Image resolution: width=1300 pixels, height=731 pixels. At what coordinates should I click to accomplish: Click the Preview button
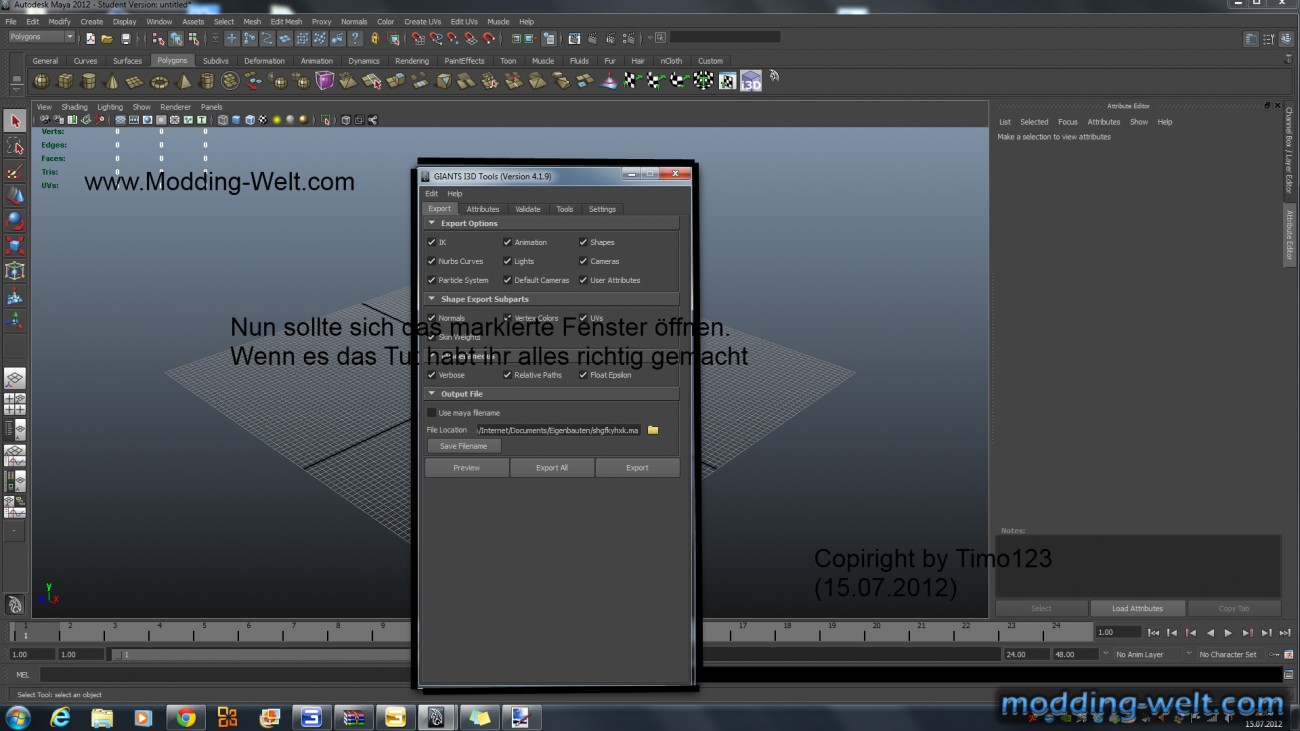pos(467,468)
